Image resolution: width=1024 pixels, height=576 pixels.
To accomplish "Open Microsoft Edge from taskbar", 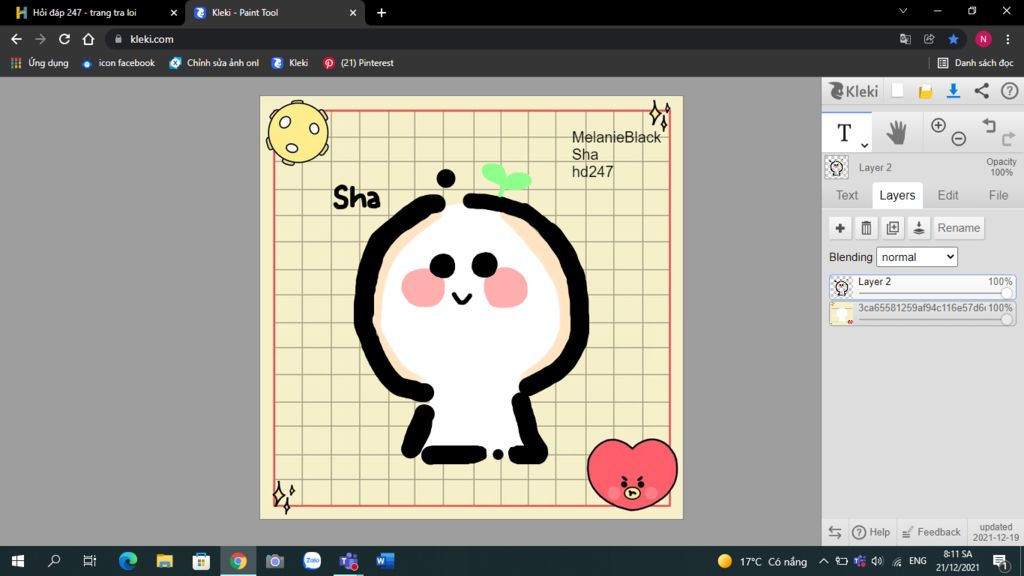I will [128, 561].
